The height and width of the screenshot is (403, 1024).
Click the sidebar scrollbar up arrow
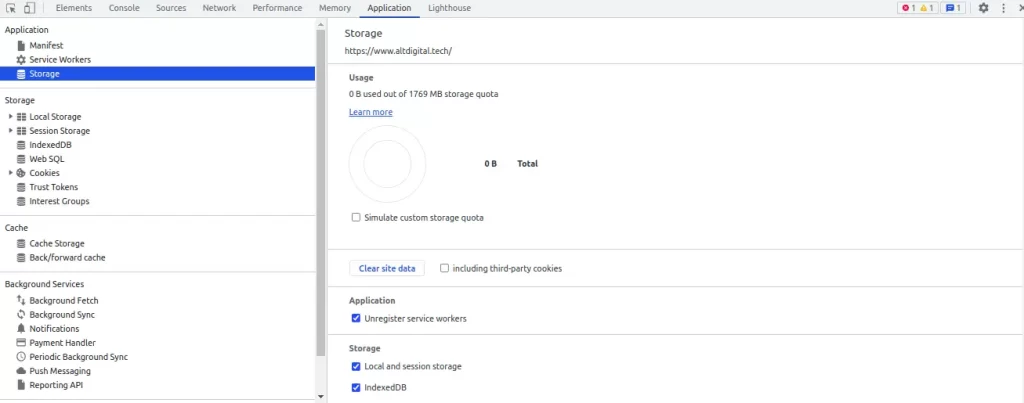pos(320,24)
